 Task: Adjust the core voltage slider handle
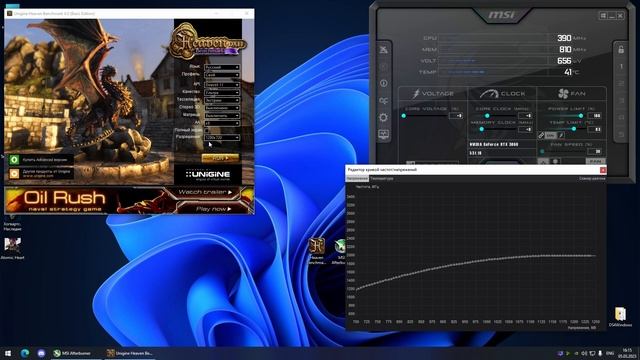tap(404, 116)
